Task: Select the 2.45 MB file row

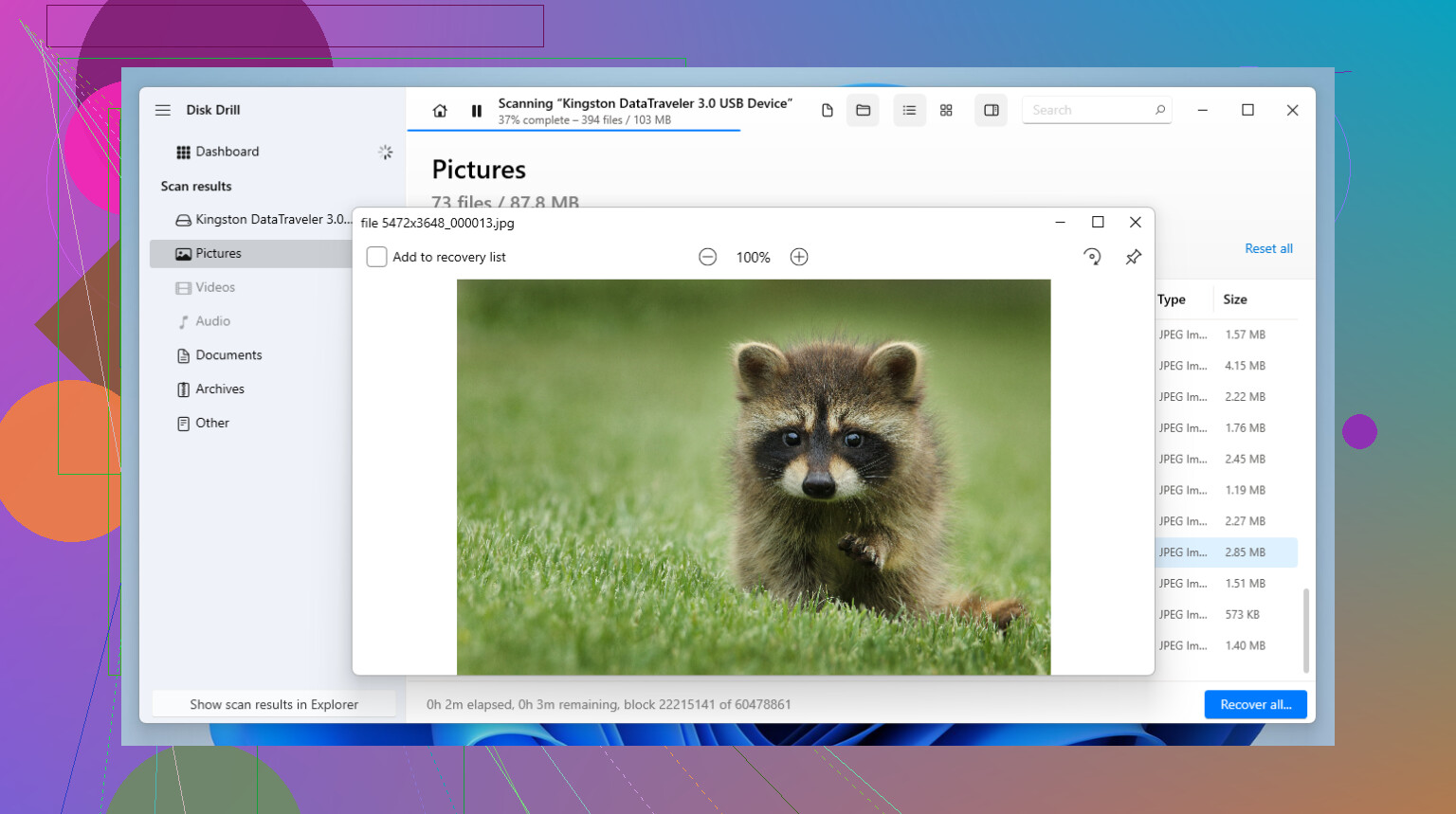Action: (1226, 460)
